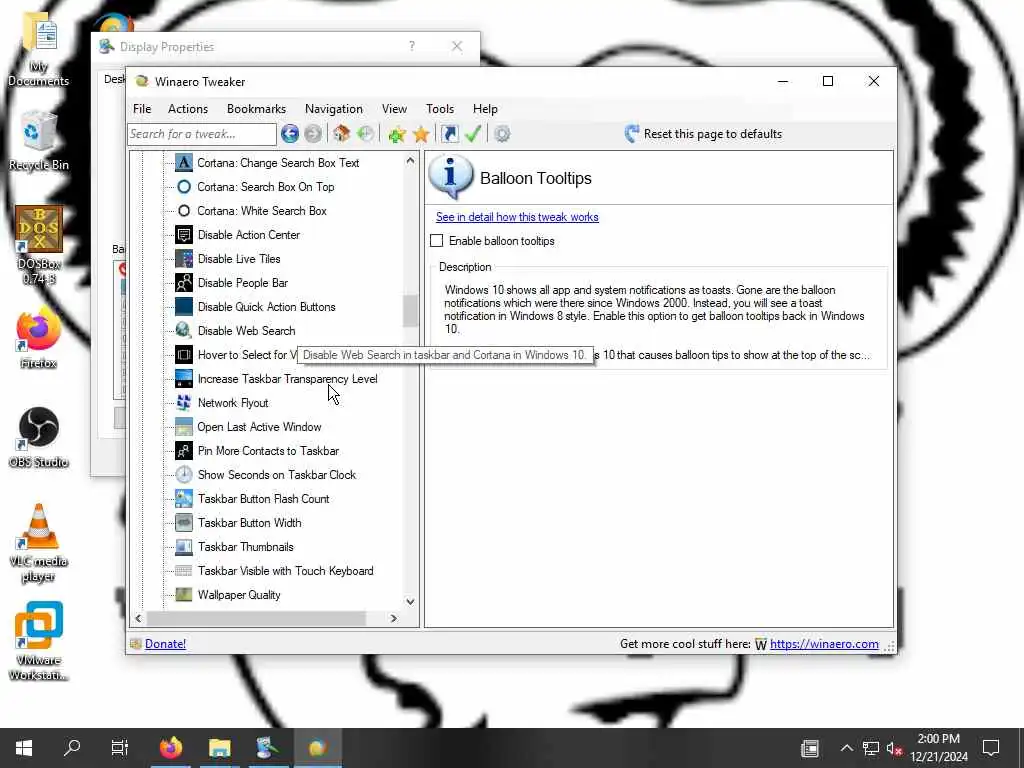Click the tree vertical scrollbar thumb
This screenshot has height=768, width=1024.
(x=410, y=311)
